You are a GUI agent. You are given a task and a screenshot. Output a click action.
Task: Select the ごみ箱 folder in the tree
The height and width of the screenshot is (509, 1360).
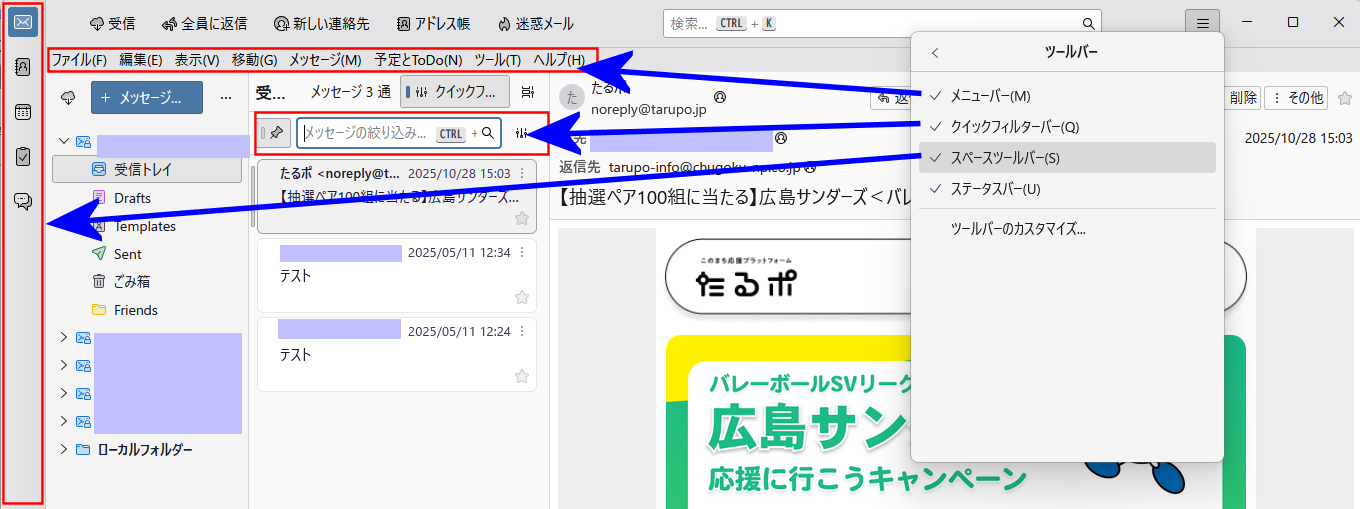(132, 282)
